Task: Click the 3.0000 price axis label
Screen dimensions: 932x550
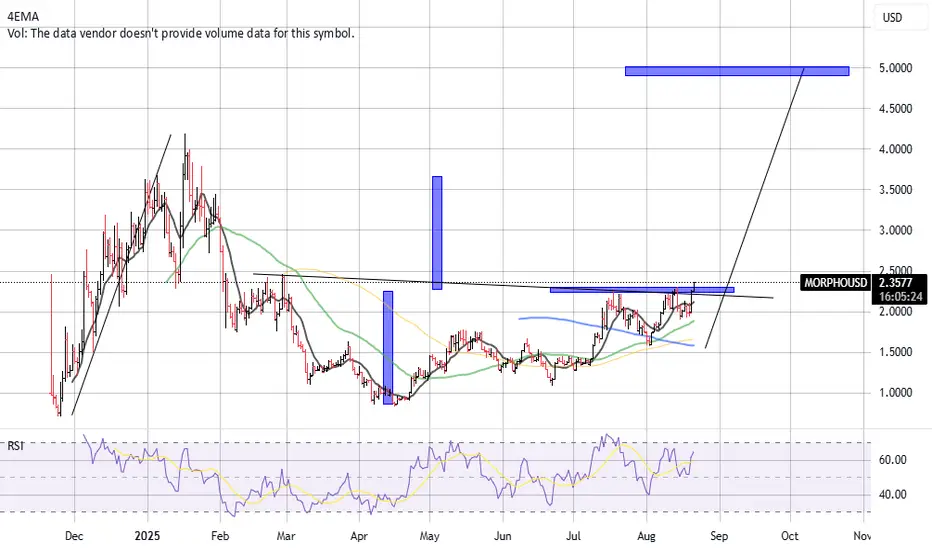Action: tap(895, 230)
